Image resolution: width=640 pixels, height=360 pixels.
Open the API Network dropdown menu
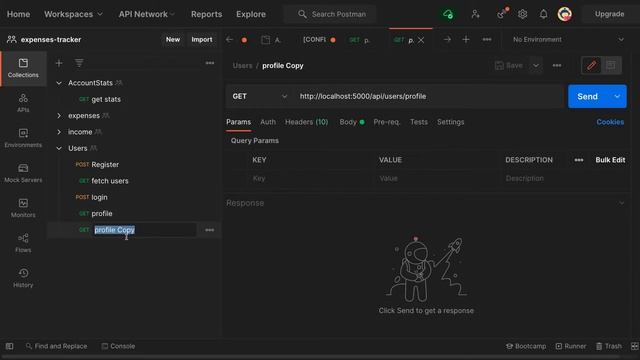pyautogui.click(x=147, y=14)
